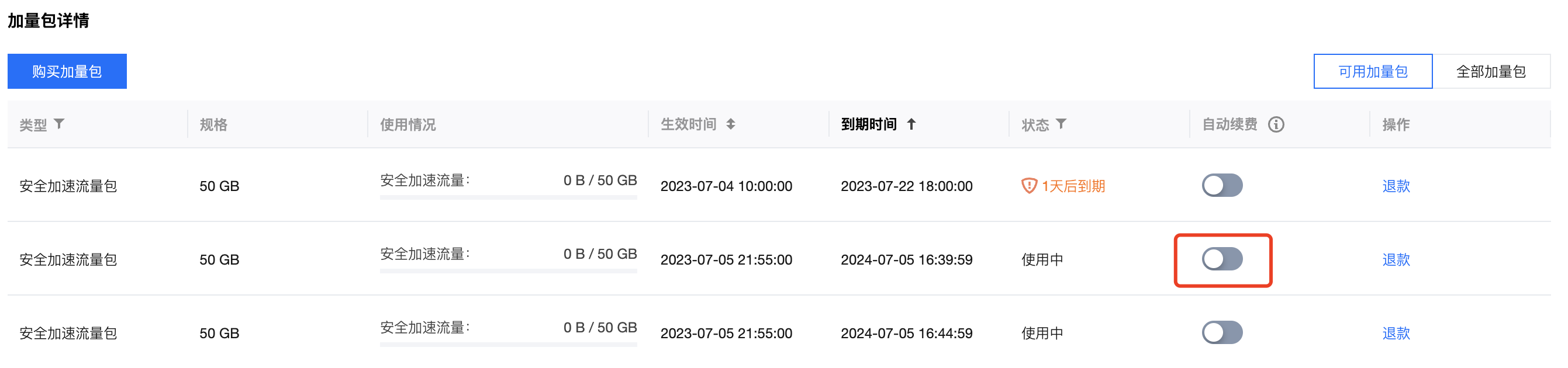Click the 生效时间 column header label
The width and height of the screenshot is (1568, 368).
[x=689, y=124]
